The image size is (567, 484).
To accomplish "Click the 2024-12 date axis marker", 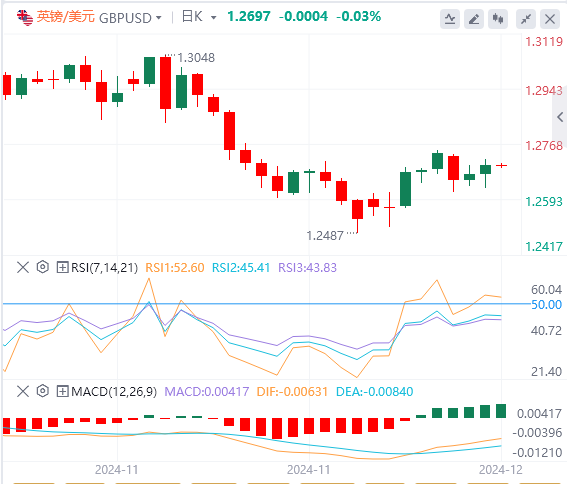I will point(501,470).
